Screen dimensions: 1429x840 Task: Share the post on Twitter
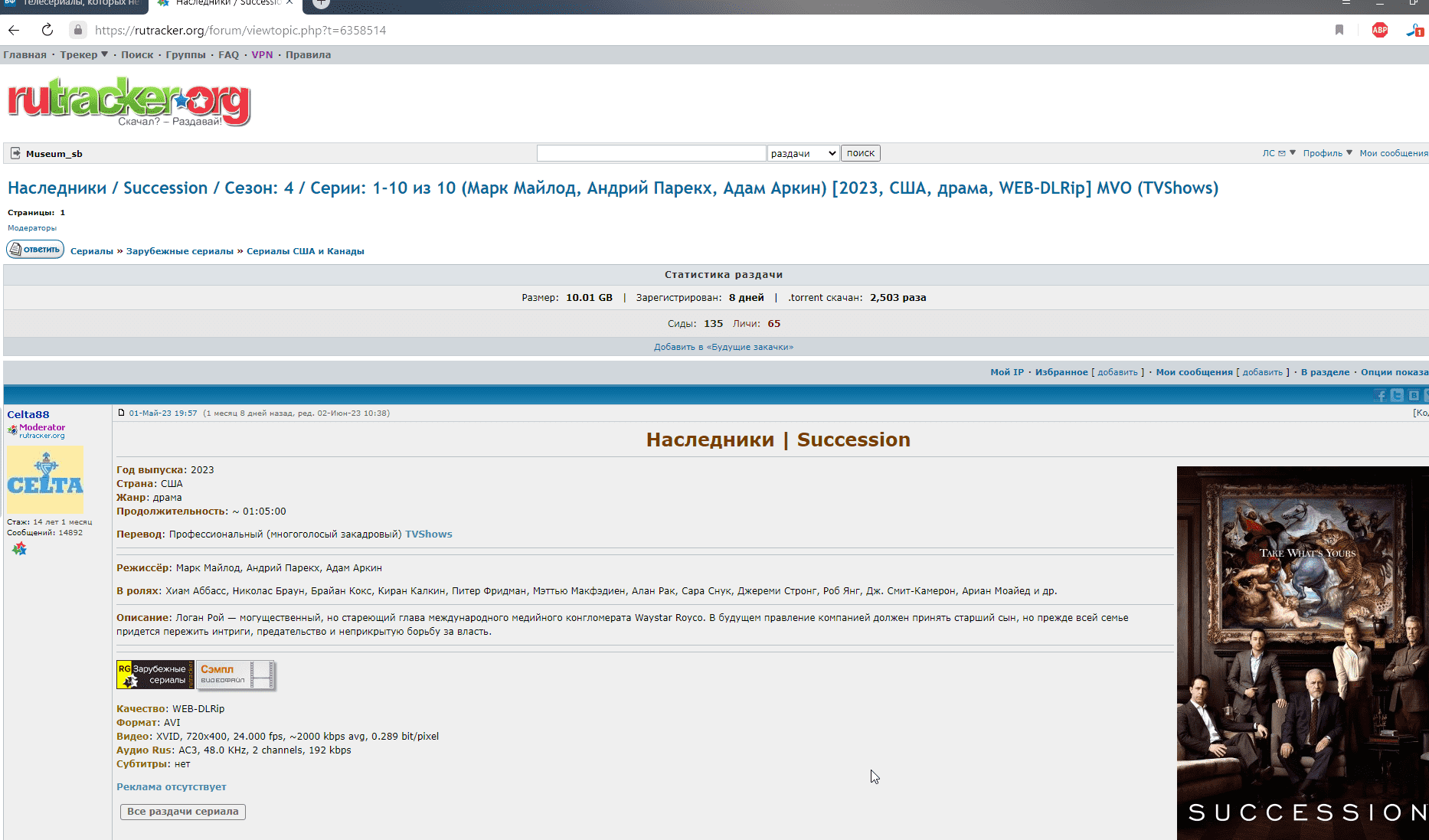(x=1397, y=395)
